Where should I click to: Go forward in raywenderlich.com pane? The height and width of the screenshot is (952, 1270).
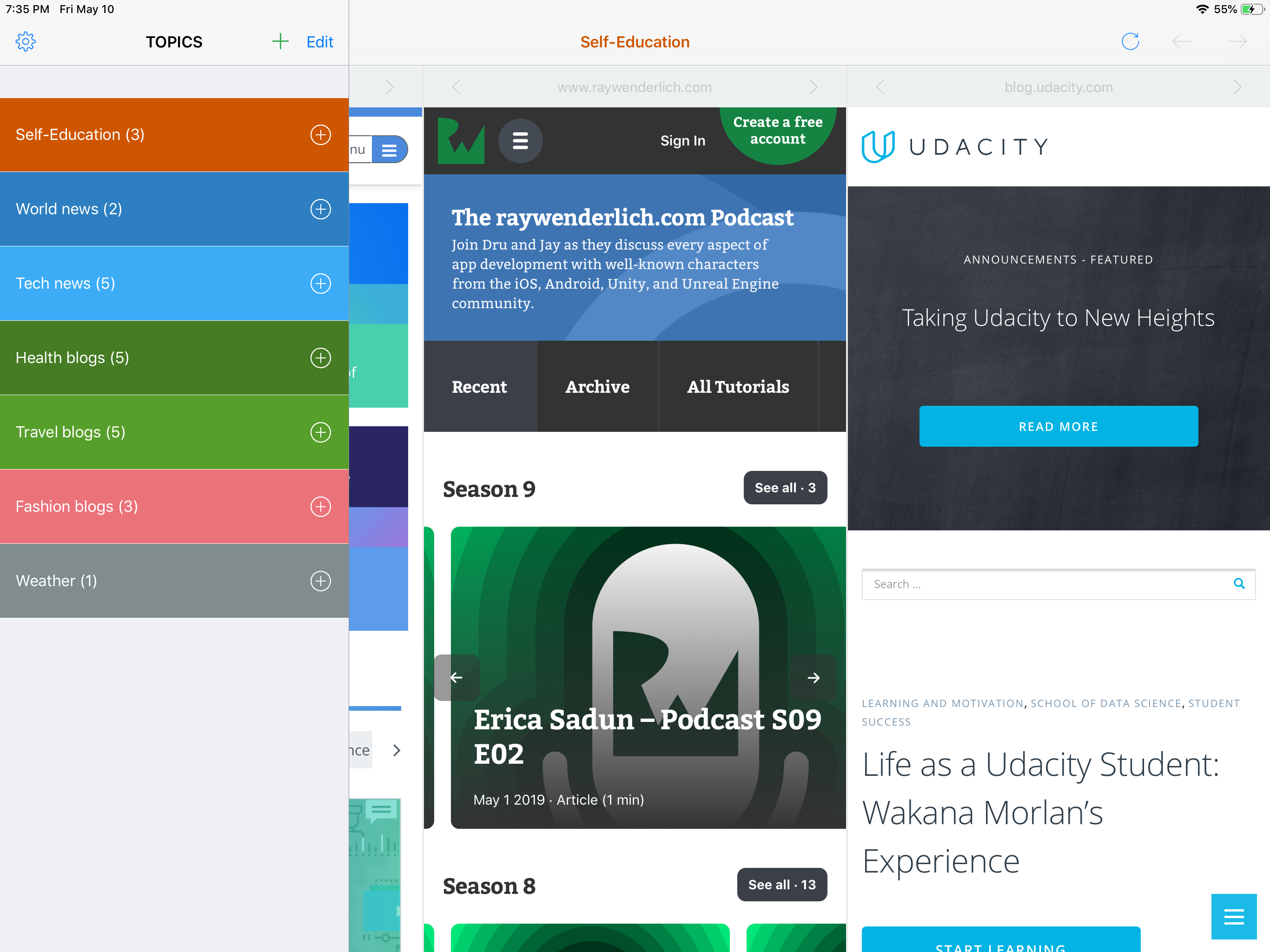813,87
